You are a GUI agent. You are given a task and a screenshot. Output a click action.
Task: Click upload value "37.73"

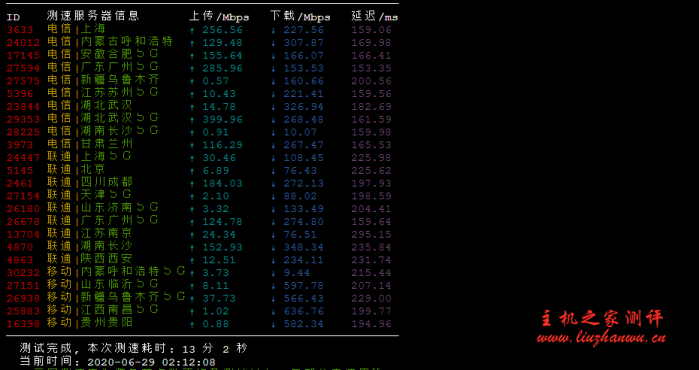click(219, 298)
